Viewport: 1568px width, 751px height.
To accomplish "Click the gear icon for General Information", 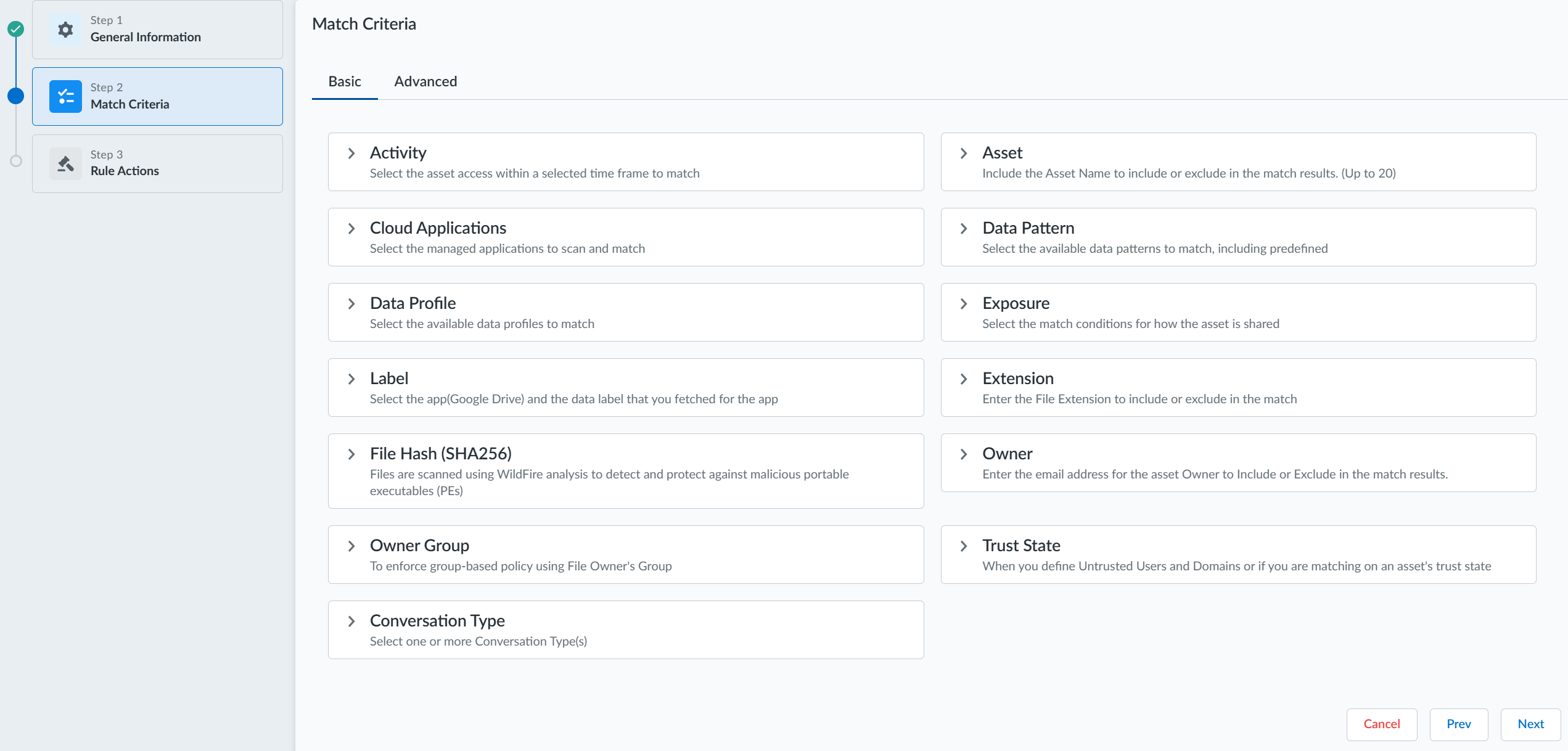I will click(65, 30).
